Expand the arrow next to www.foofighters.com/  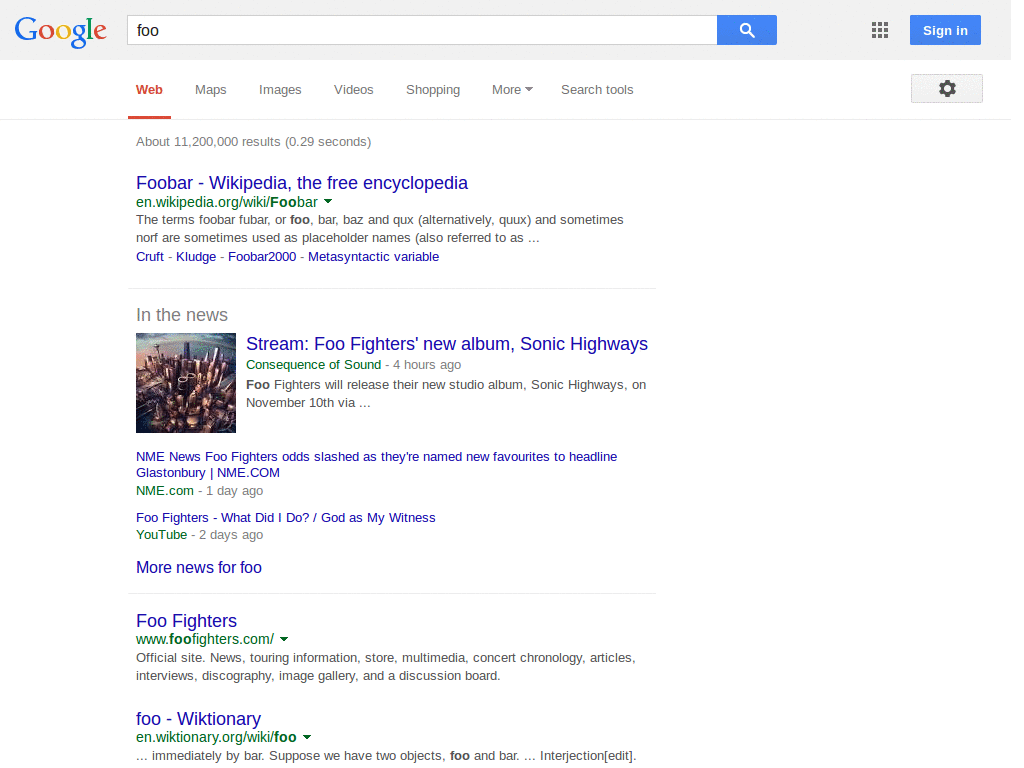tap(284, 639)
